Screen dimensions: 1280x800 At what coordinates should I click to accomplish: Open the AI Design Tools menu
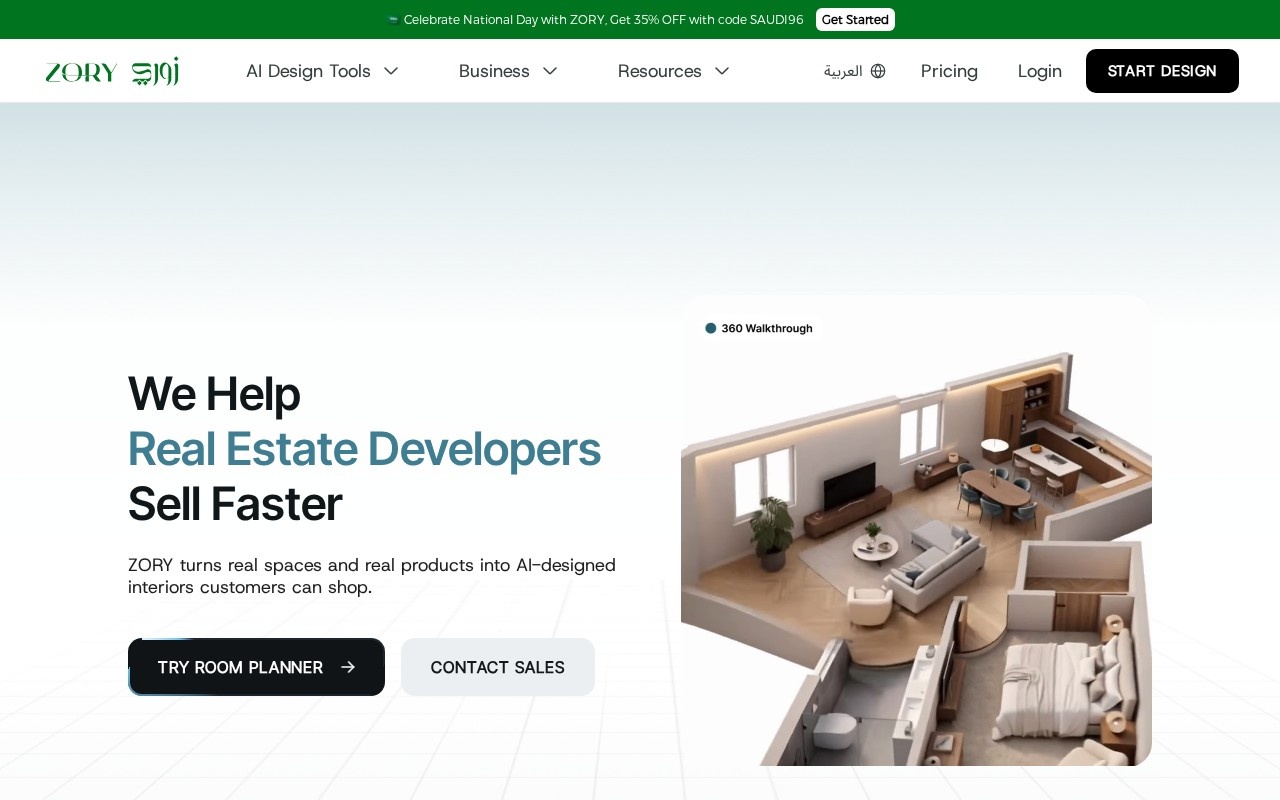[x=322, y=71]
